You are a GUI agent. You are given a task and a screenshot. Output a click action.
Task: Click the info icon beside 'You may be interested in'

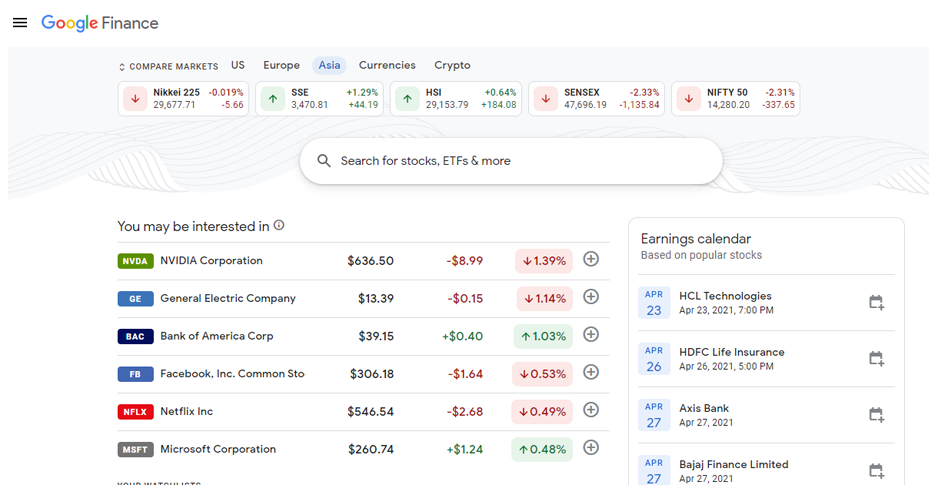pos(279,225)
